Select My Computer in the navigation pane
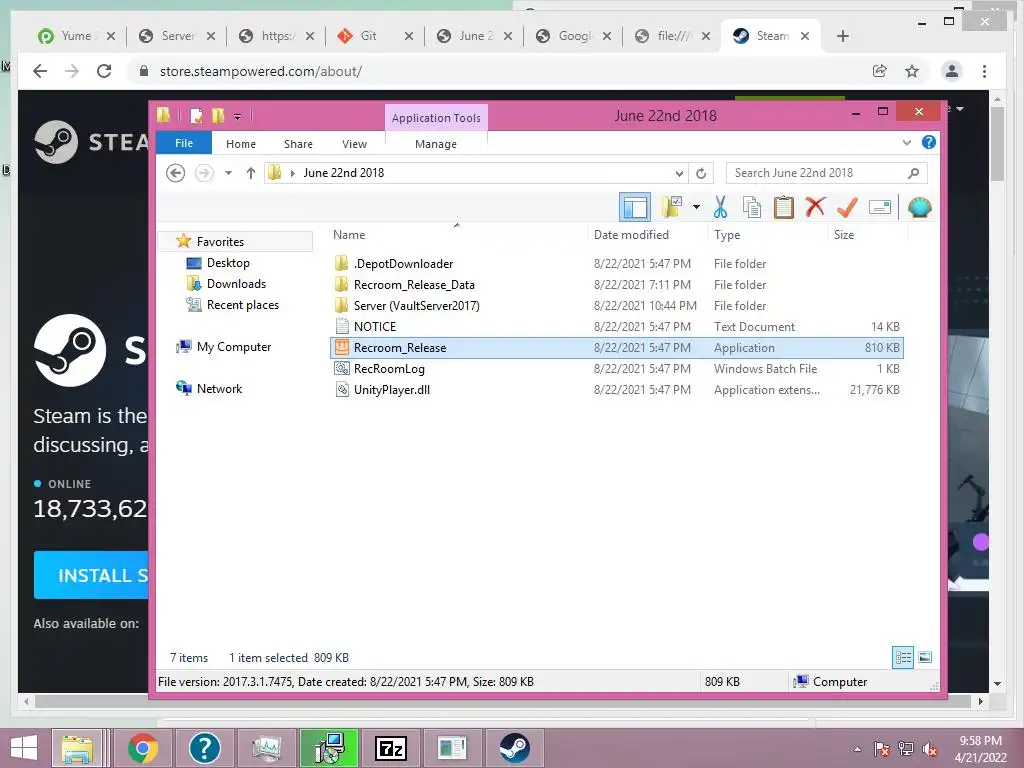Screen dimensions: 1024x768 click(x=234, y=347)
